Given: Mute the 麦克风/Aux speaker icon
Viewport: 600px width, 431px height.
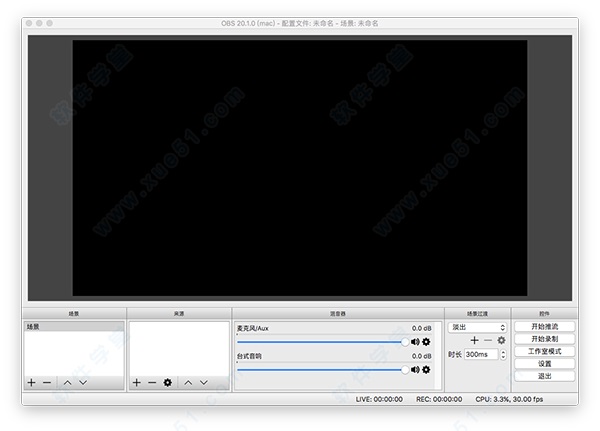Looking at the screenshot, I should [415, 342].
